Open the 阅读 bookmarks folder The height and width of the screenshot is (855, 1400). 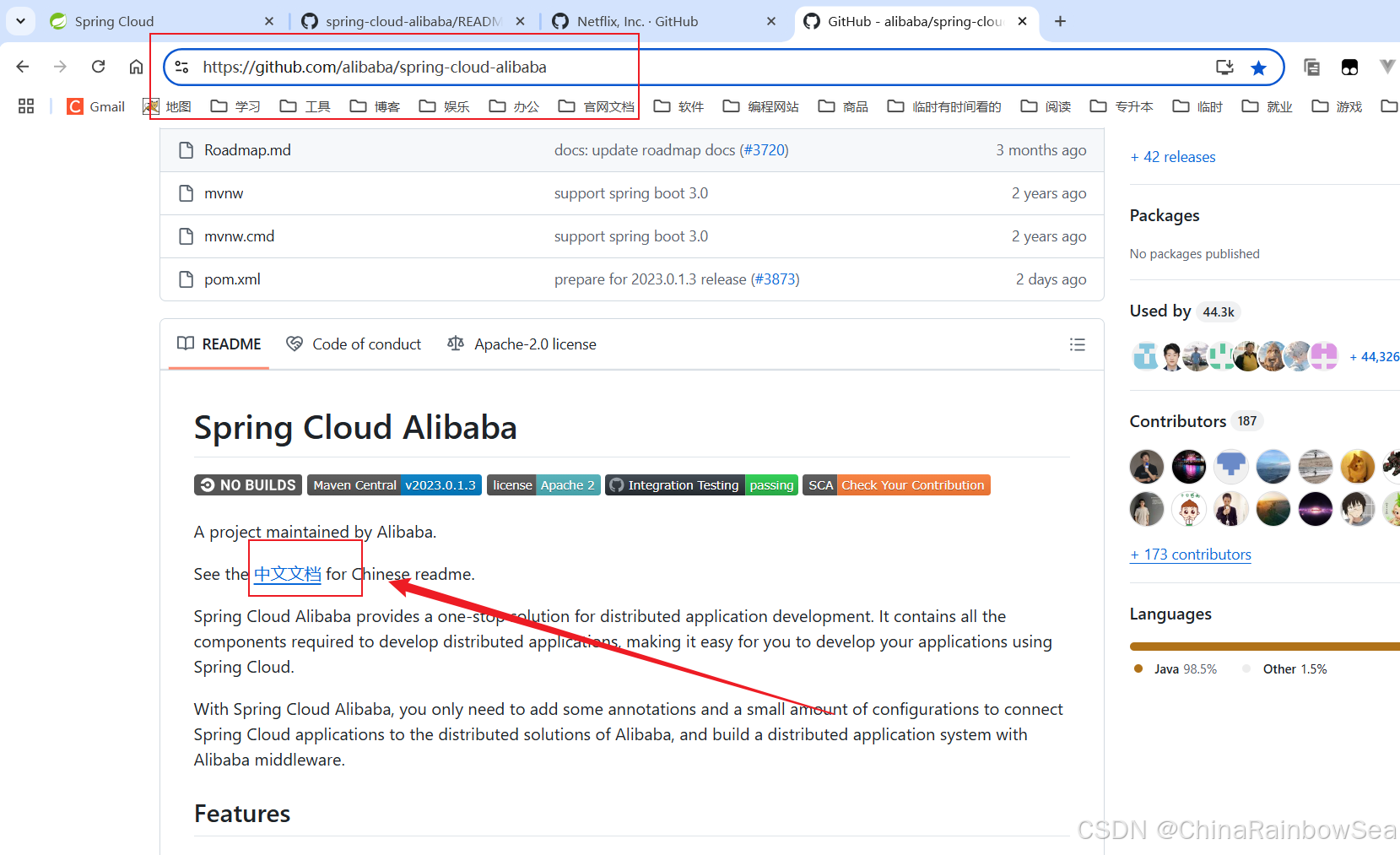(1046, 106)
